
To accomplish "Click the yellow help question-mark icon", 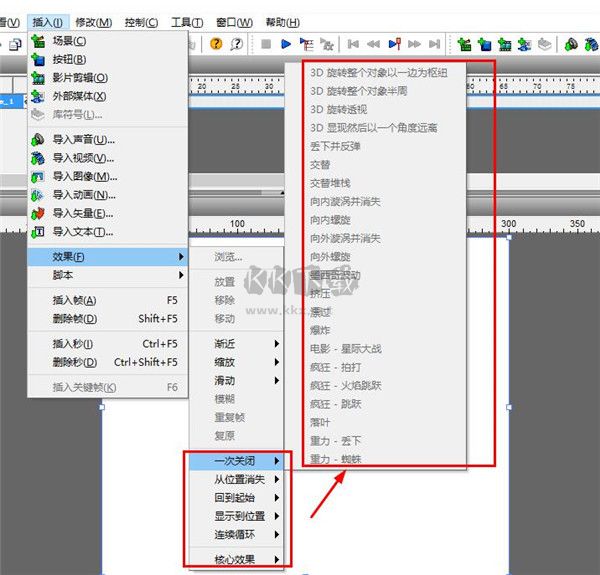I will click(x=216, y=44).
